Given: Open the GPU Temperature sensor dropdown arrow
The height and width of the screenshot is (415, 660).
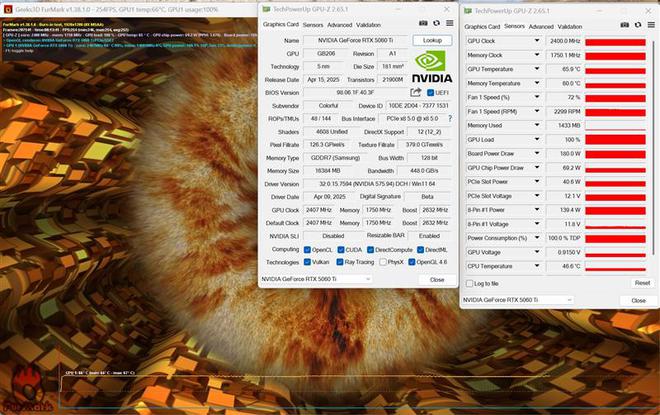Looking at the screenshot, I should 537,69.
